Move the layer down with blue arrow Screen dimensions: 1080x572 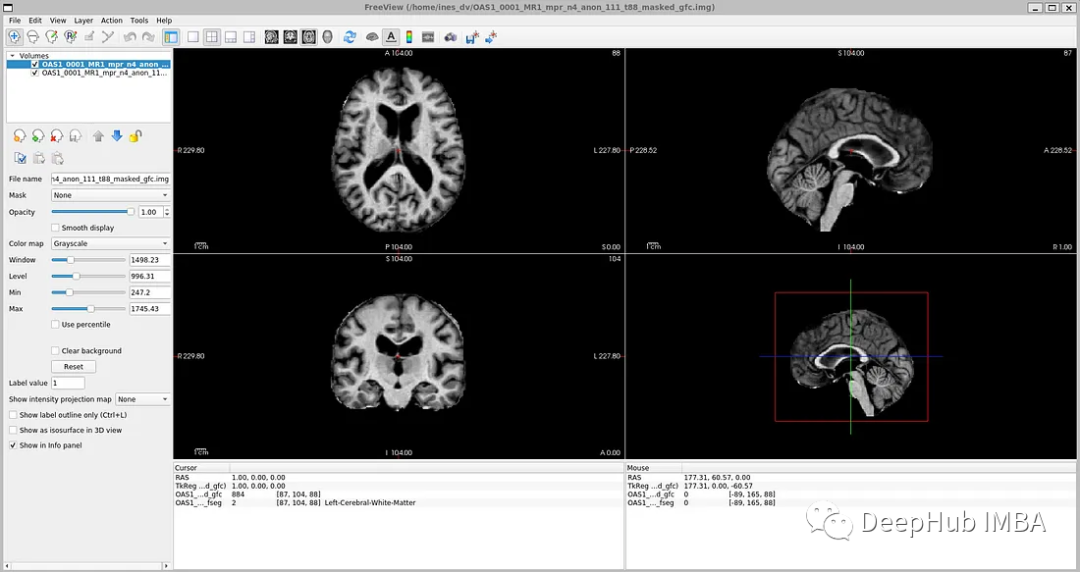coord(116,136)
